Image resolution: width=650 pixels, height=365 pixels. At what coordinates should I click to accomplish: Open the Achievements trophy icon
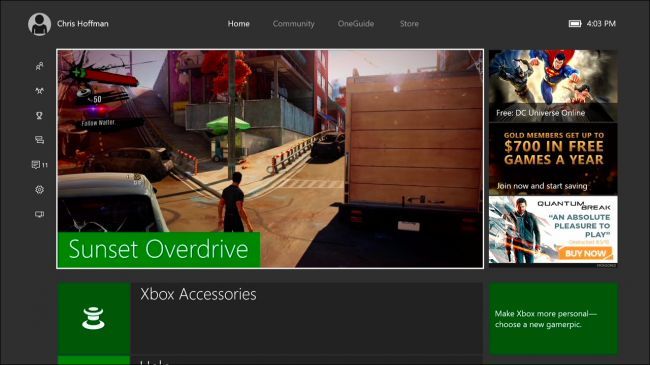(39, 116)
